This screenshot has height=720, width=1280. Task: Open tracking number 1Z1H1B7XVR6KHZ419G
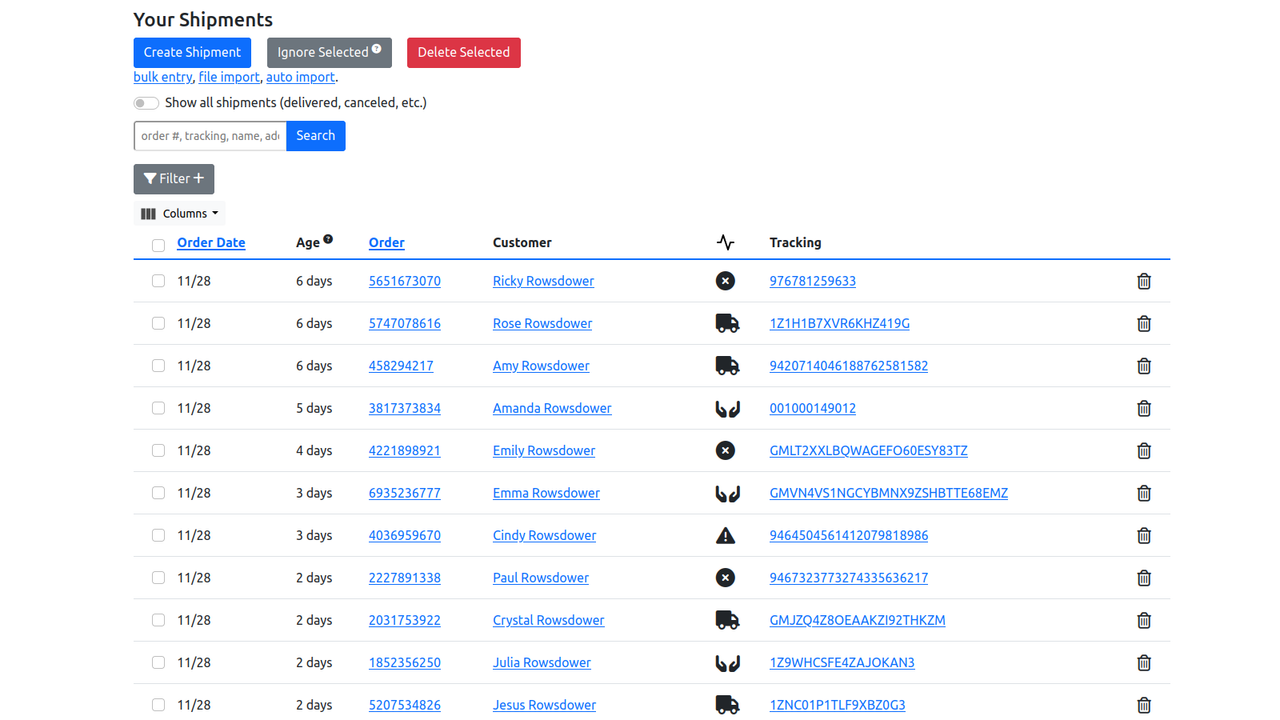pos(838,323)
